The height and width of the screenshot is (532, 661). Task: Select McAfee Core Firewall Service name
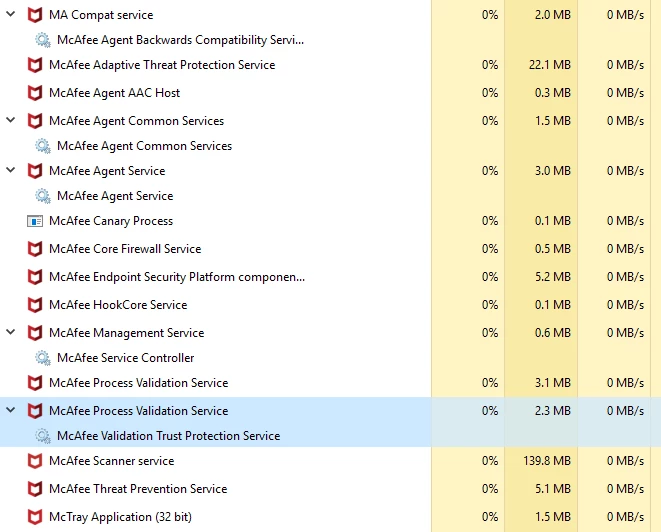(125, 249)
